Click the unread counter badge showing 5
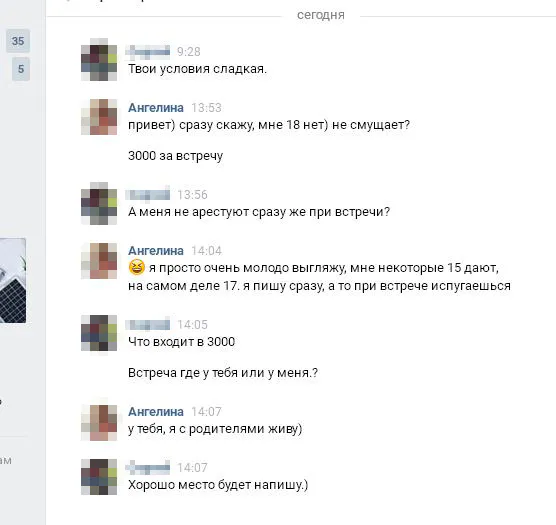Viewport: 556px width, 525px height. pos(21,69)
